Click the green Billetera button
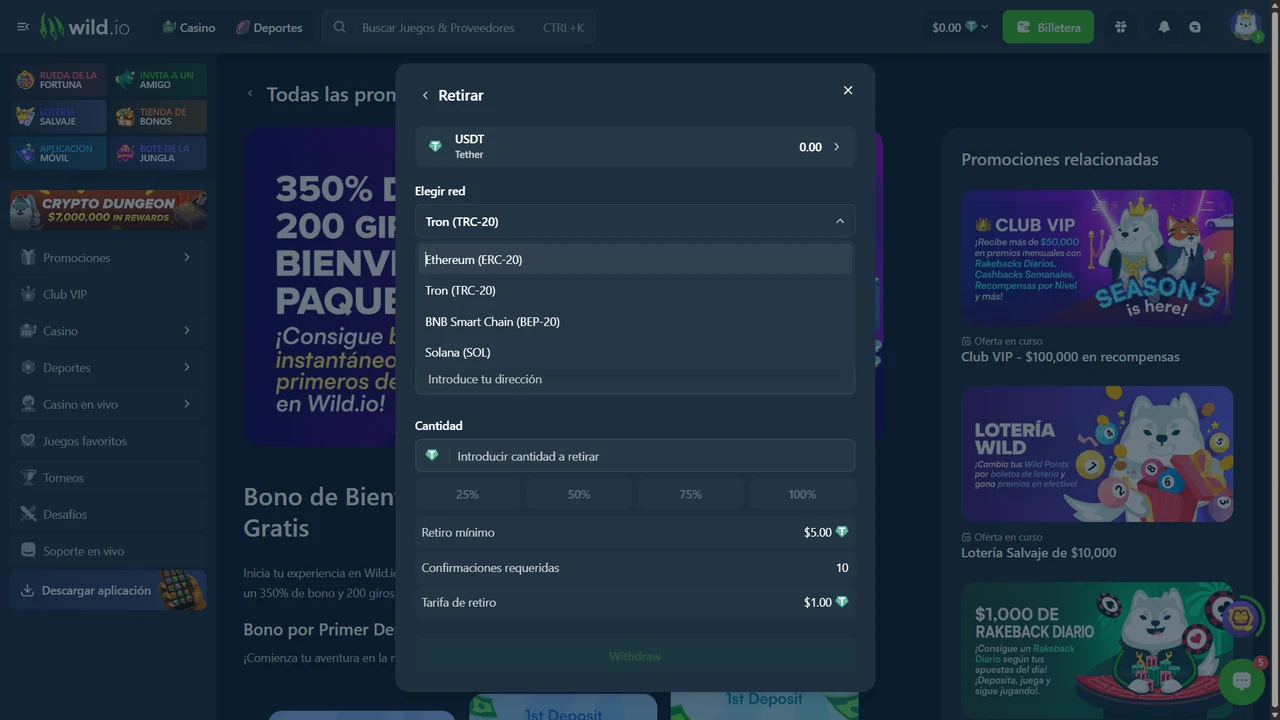Viewport: 1280px width, 720px height. click(x=1048, y=27)
